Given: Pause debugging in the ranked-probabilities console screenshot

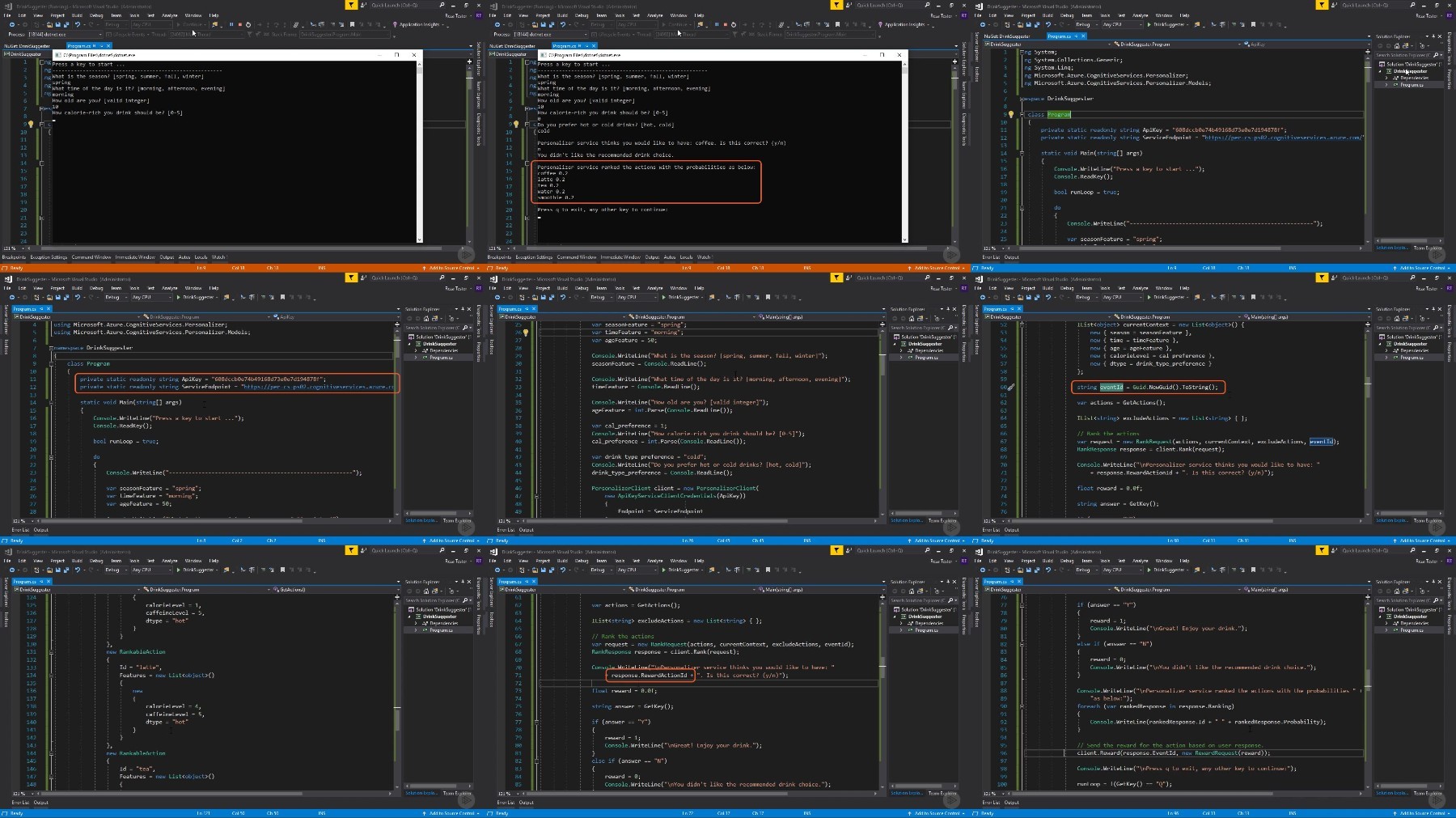Looking at the screenshot, I should [x=717, y=24].
